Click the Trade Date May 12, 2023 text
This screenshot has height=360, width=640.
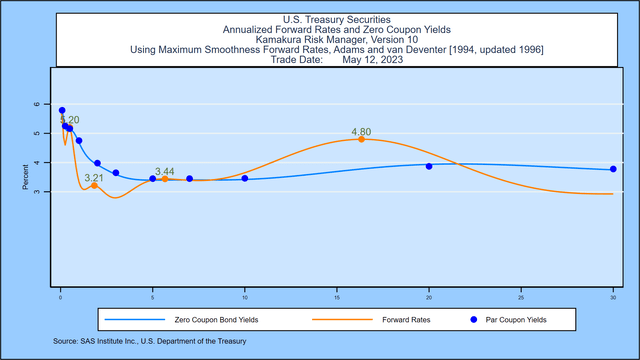click(x=337, y=60)
